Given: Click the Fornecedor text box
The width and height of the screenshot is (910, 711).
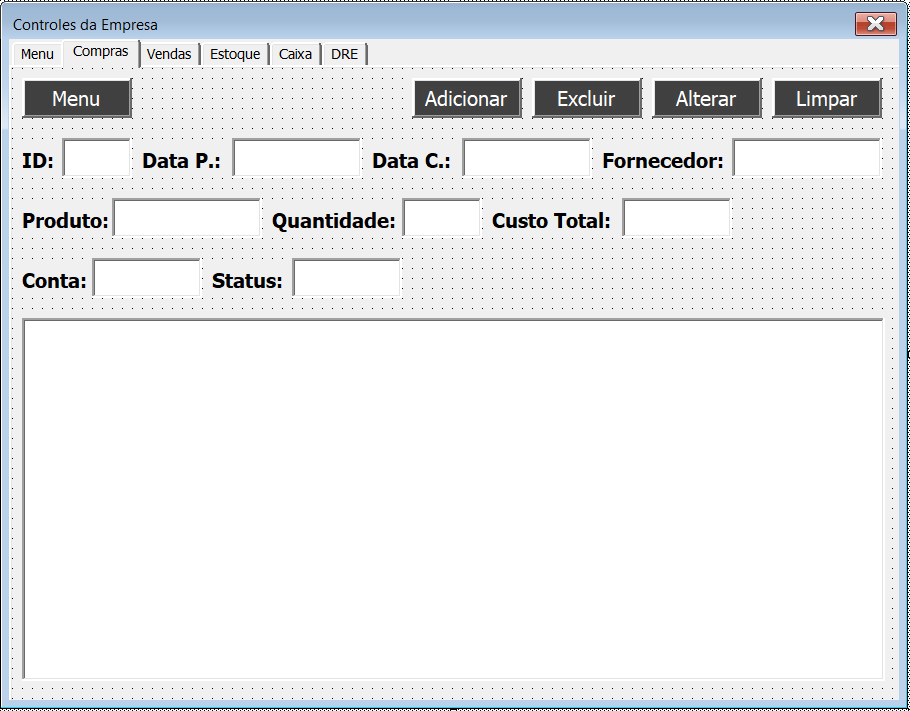Looking at the screenshot, I should point(807,157).
